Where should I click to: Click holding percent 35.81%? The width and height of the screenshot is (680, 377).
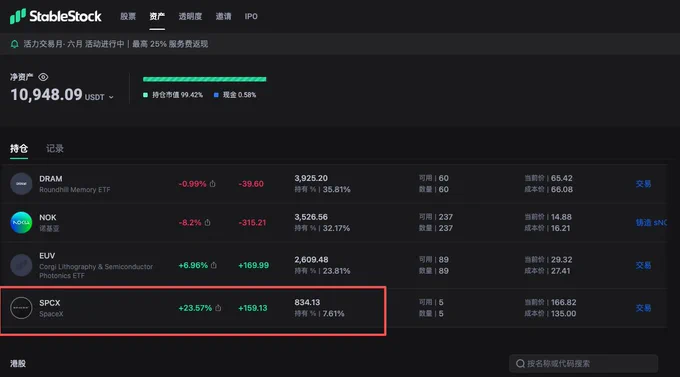tap(337, 190)
